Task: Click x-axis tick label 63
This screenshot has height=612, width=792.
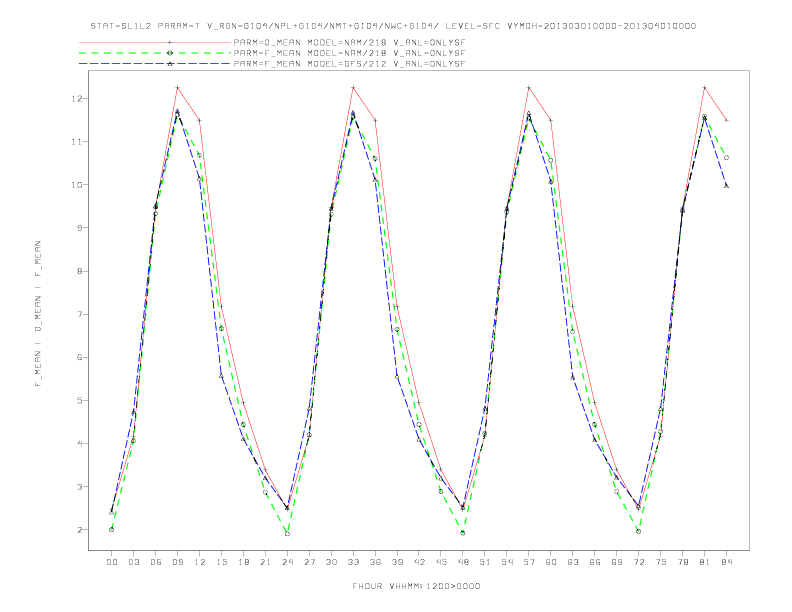Action: click(x=573, y=562)
